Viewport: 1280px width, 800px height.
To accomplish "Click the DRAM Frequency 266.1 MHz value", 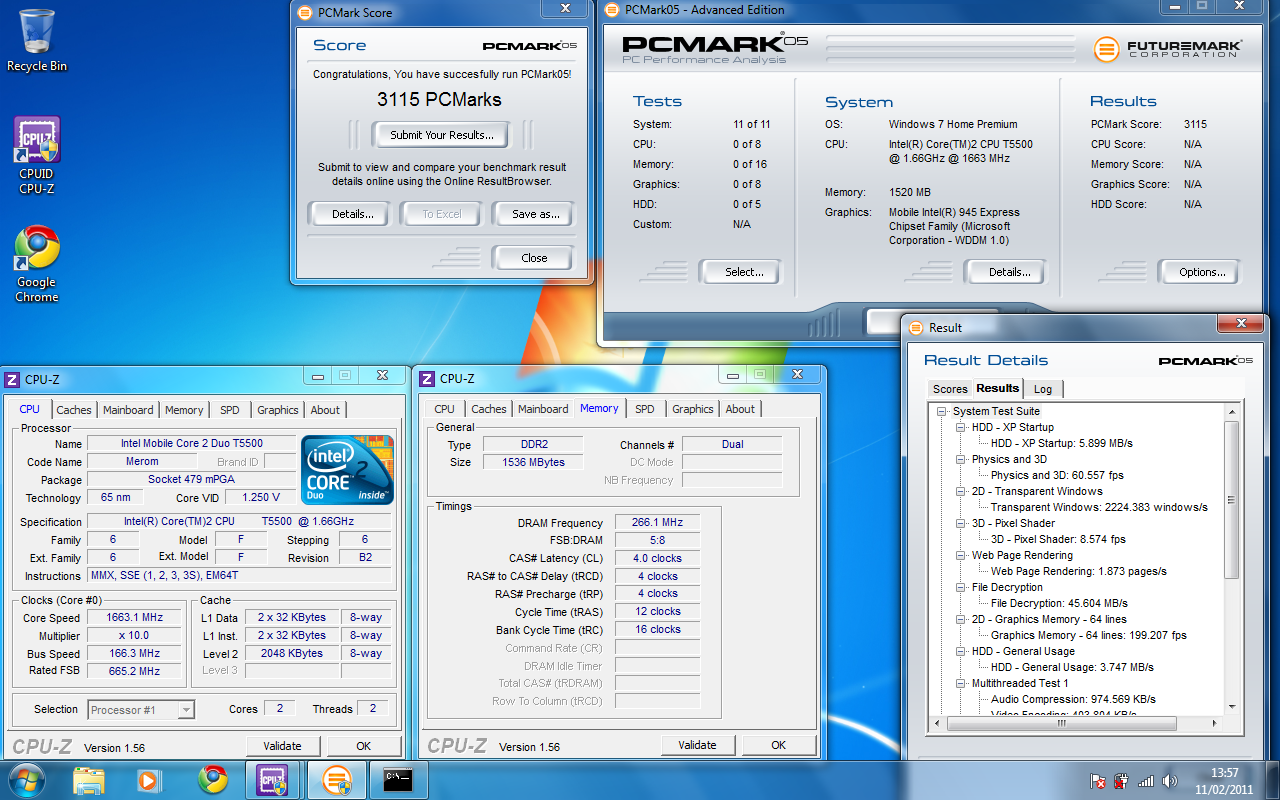I will pyautogui.click(x=656, y=523).
